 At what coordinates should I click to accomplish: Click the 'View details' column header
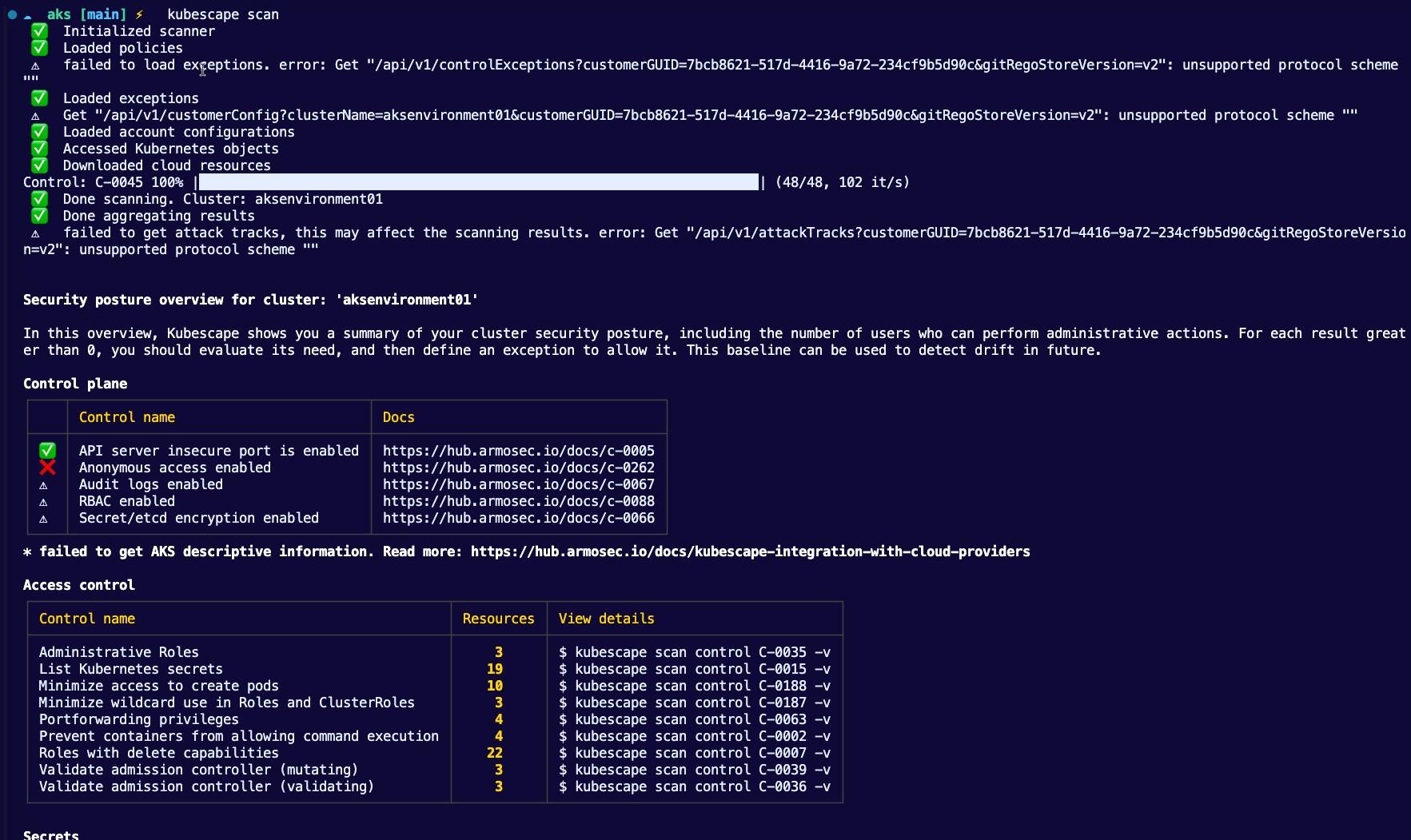click(x=607, y=619)
